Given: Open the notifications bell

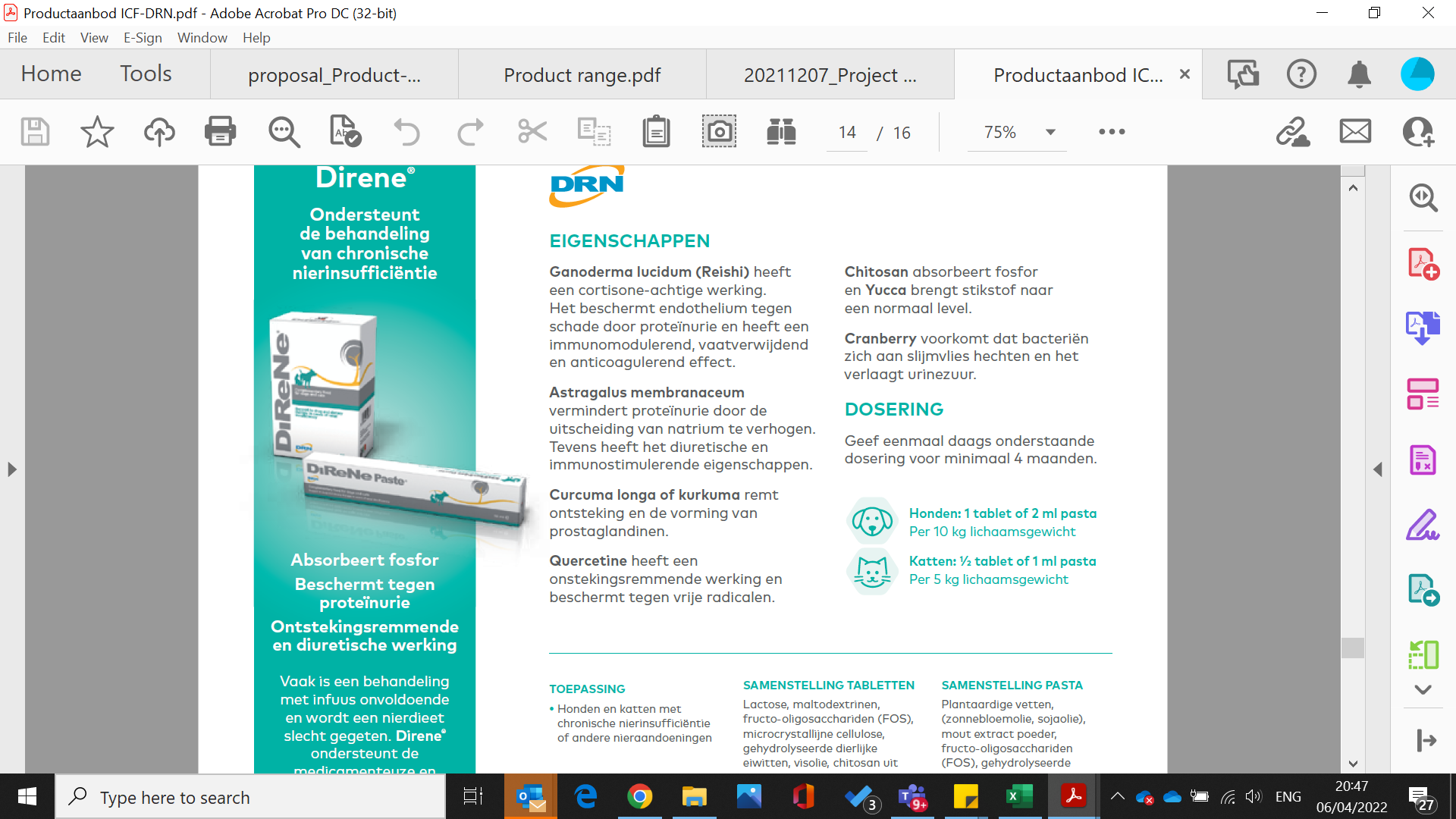Looking at the screenshot, I should click(x=1359, y=74).
